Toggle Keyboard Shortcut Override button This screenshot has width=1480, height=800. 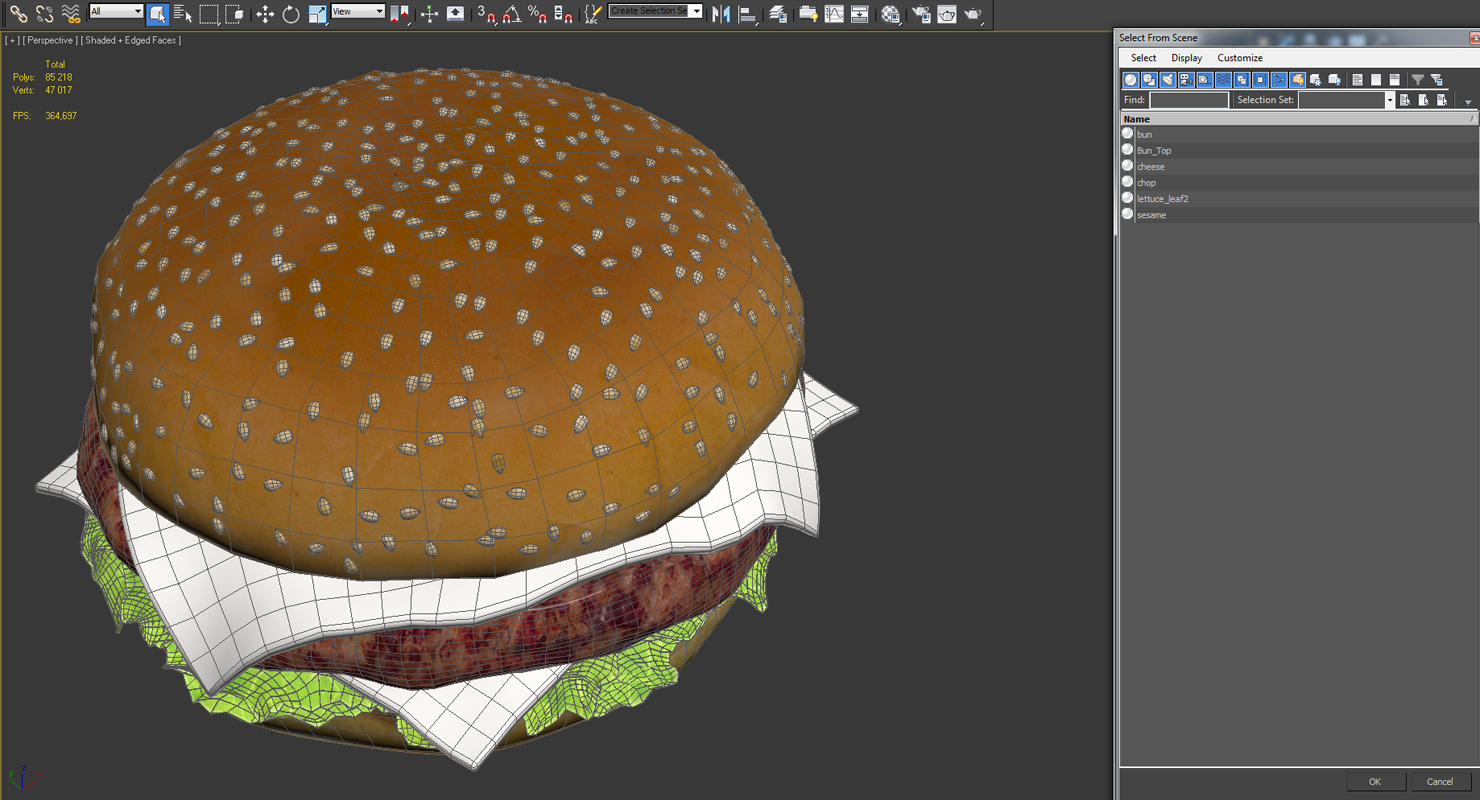coord(455,14)
